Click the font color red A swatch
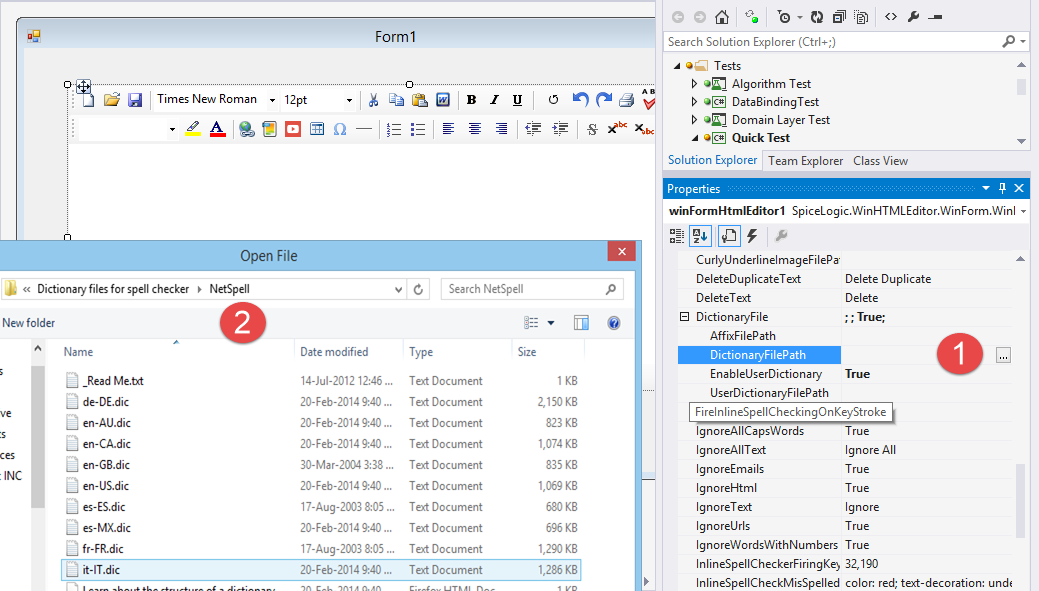 coord(217,129)
